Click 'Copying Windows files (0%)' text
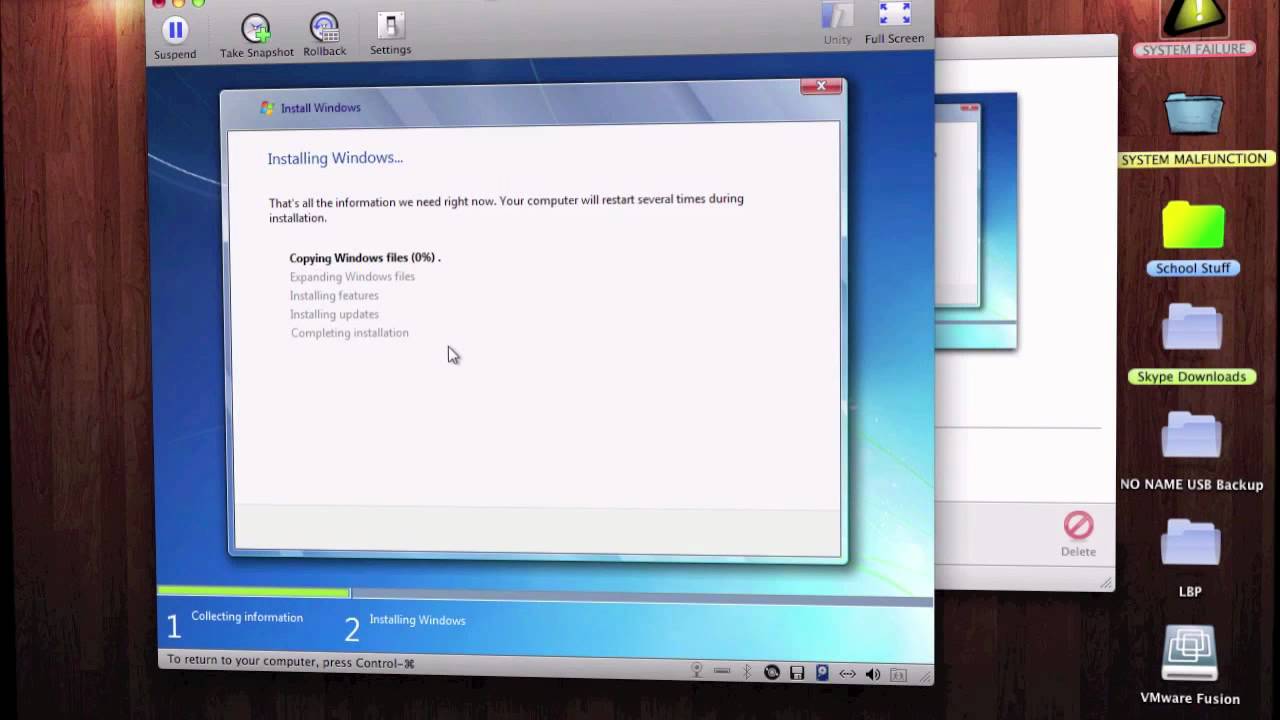Viewport: 1280px width, 720px height. click(x=365, y=258)
